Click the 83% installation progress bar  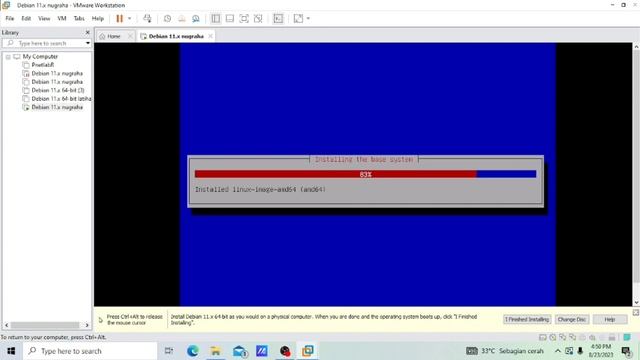365,174
